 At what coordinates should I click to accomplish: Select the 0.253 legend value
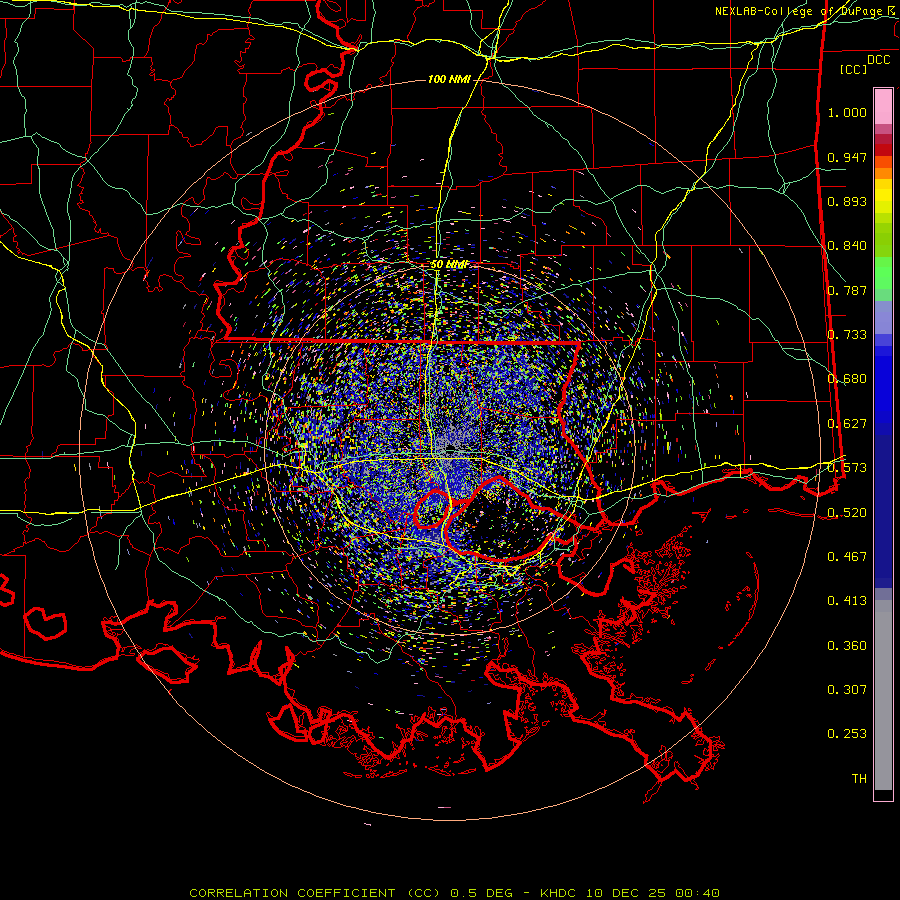847,734
